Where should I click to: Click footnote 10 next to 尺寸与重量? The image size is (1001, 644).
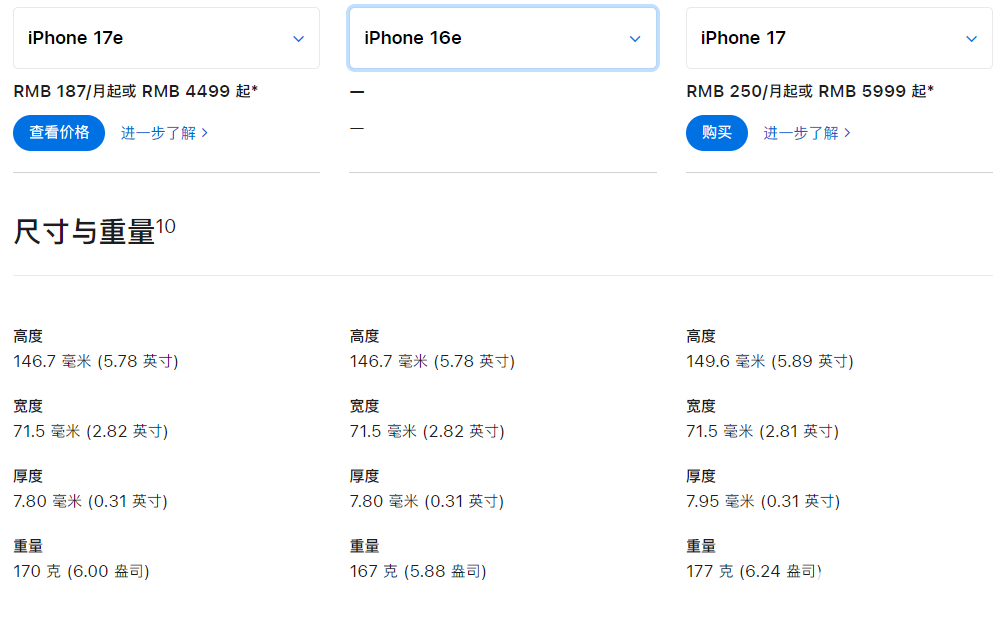click(x=166, y=226)
